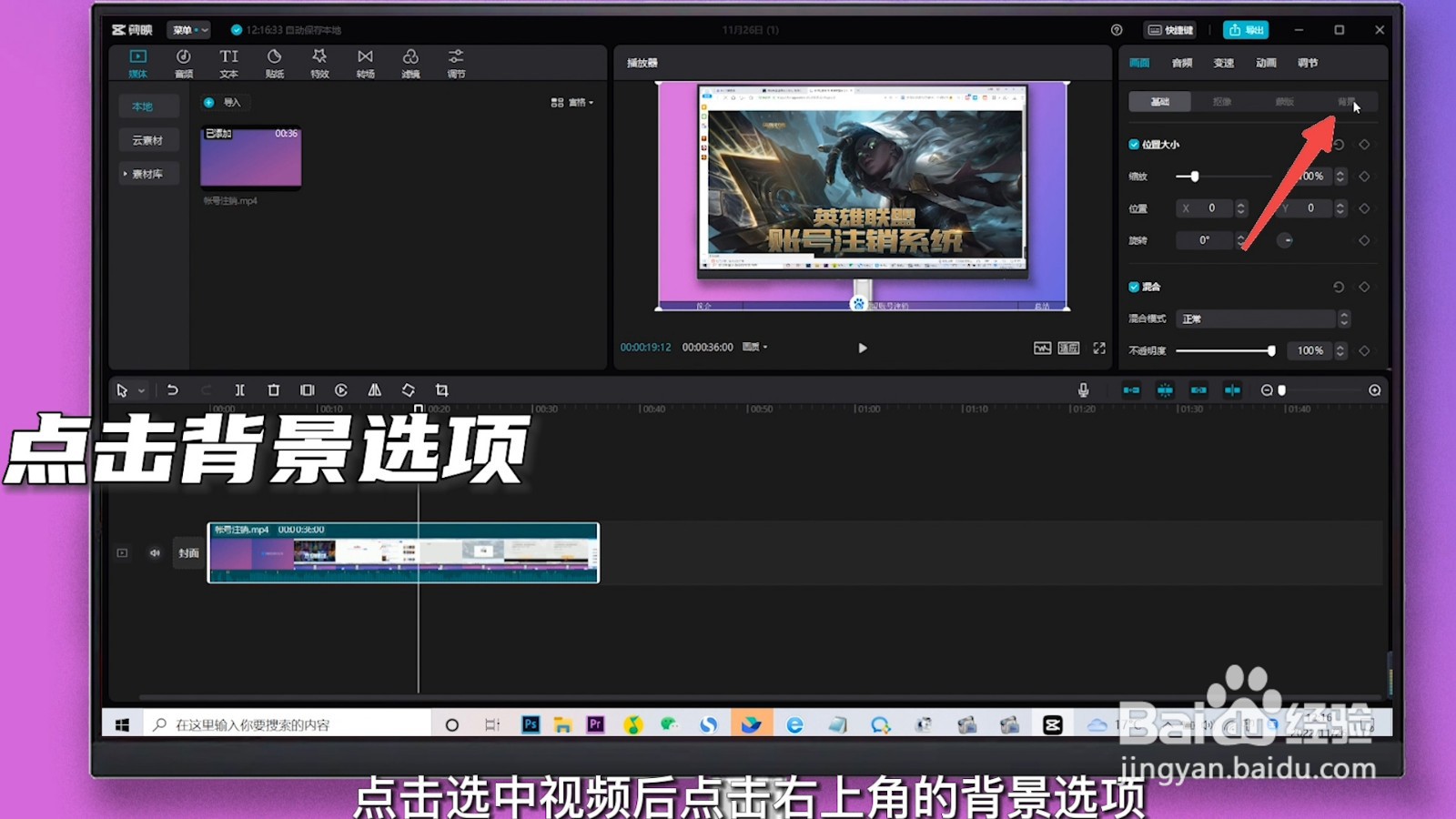Screen dimensions: 1456x819
Task: Adjust the 缩放 scale slider
Action: [1222, 177]
